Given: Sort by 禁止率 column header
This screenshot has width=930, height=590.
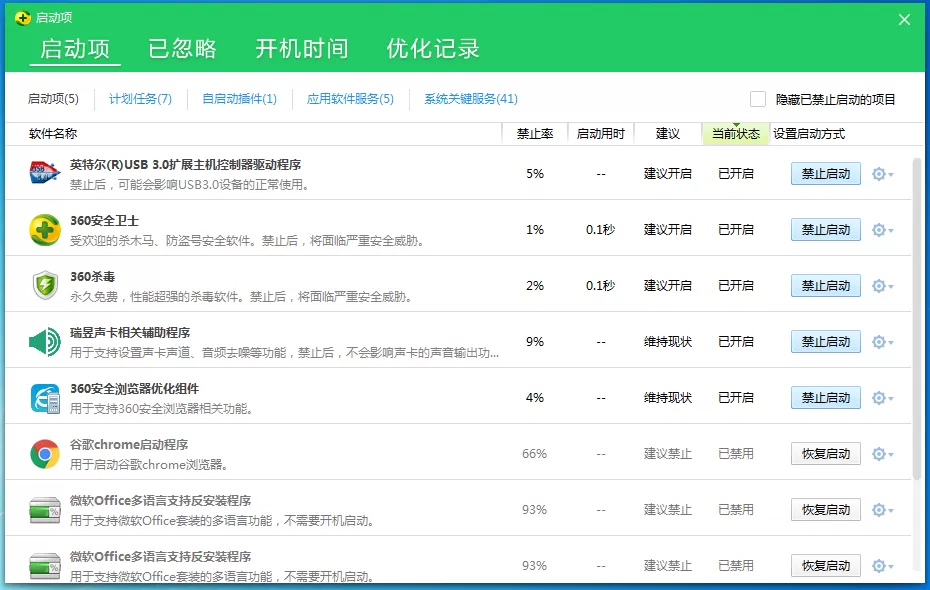Looking at the screenshot, I should tap(534, 133).
